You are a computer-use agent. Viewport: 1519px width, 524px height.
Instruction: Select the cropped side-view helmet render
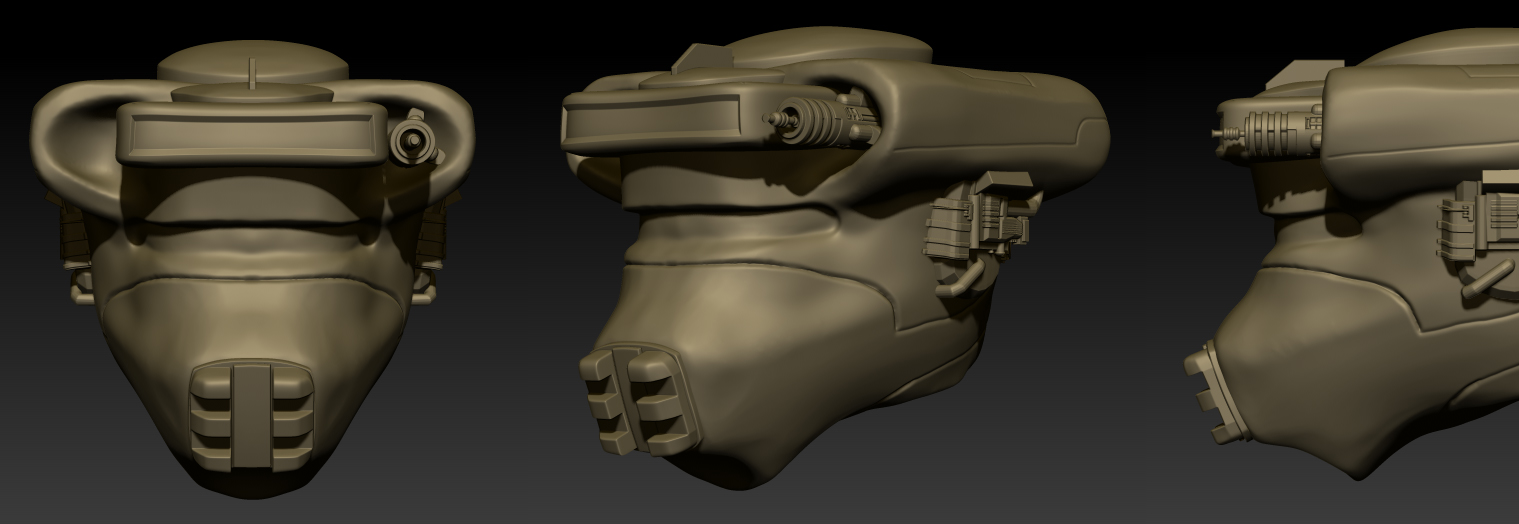1352,253
